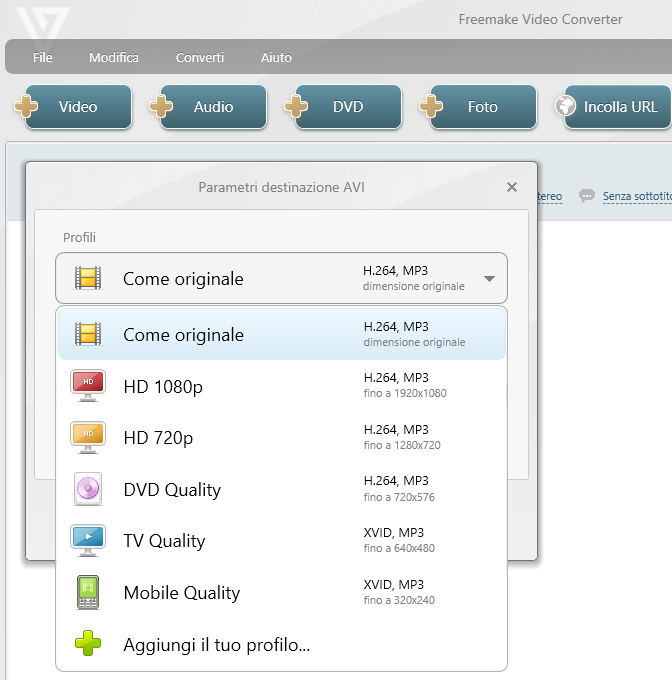Click 'XVID, MP3' in Mobile Quality row
Screen dimensions: 672x680
(394, 585)
